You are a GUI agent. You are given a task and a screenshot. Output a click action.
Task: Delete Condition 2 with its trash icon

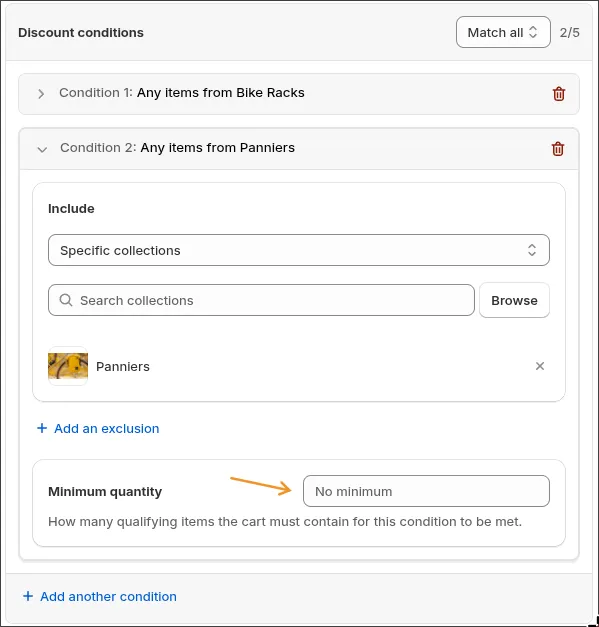558,149
